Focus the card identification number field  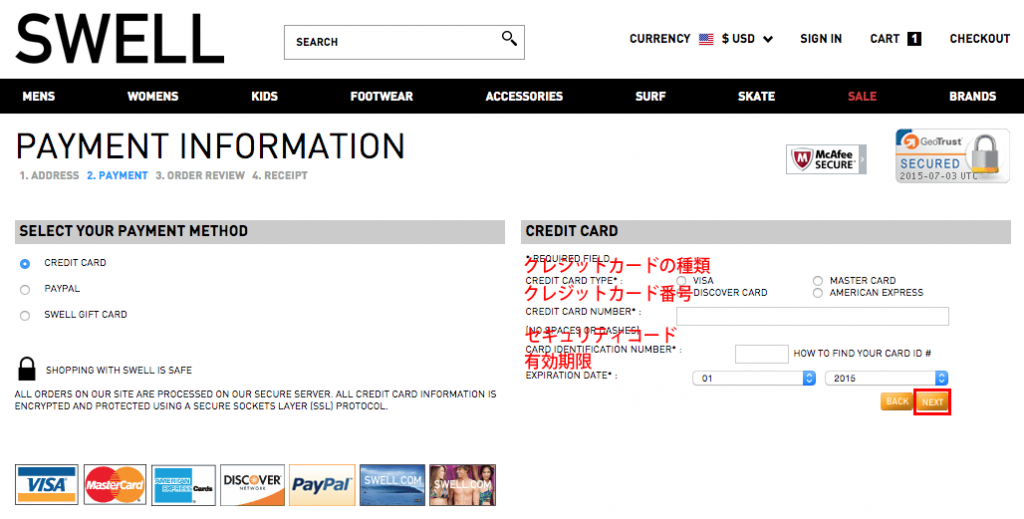point(761,354)
